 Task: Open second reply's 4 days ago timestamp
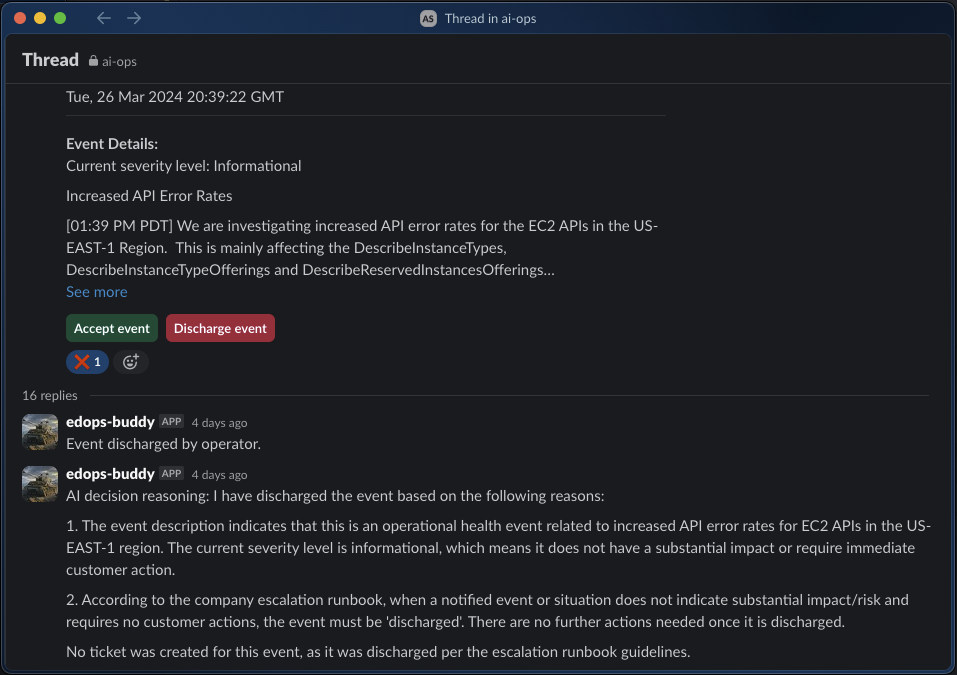(219, 474)
